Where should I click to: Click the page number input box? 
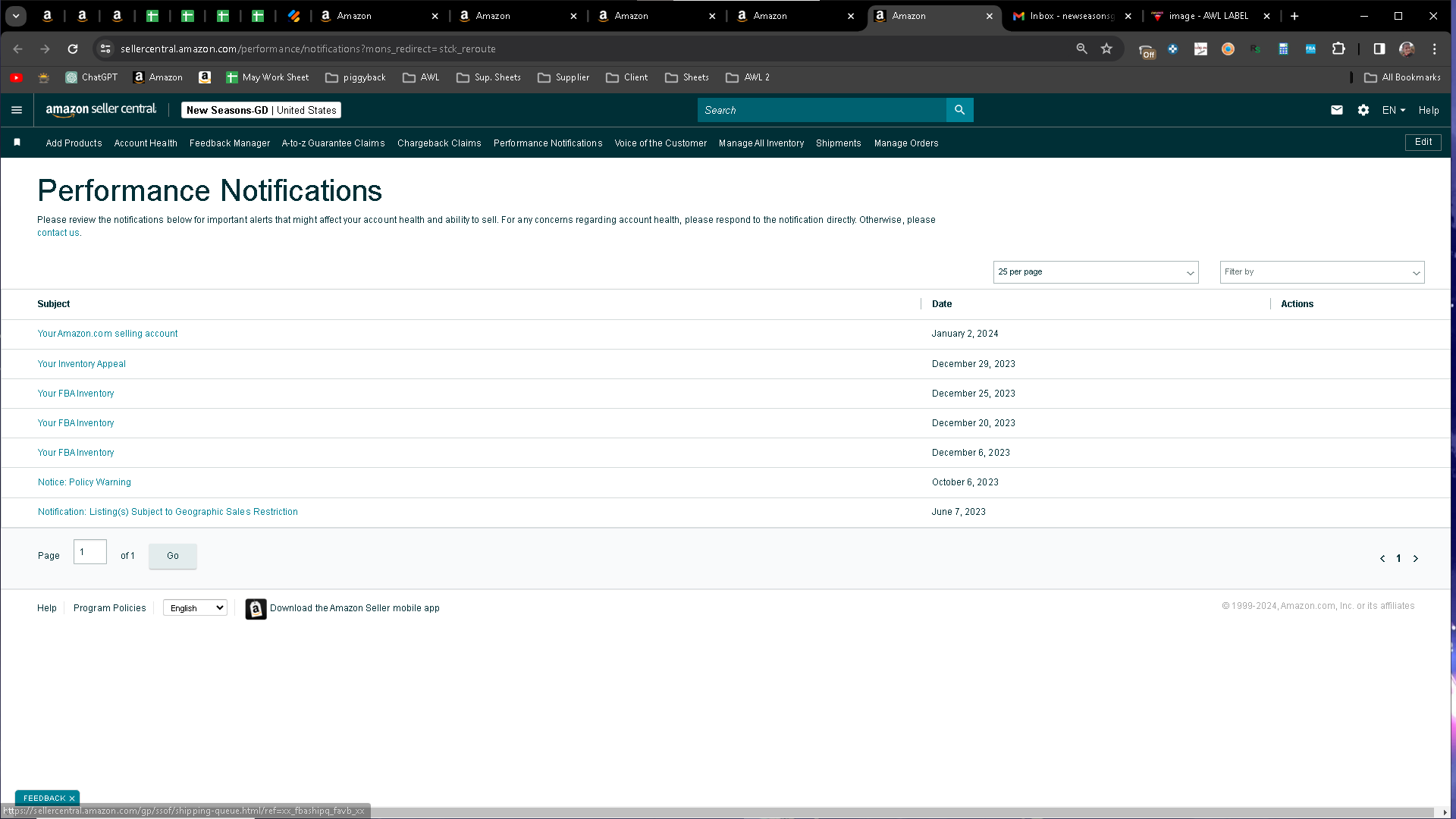[x=90, y=552]
